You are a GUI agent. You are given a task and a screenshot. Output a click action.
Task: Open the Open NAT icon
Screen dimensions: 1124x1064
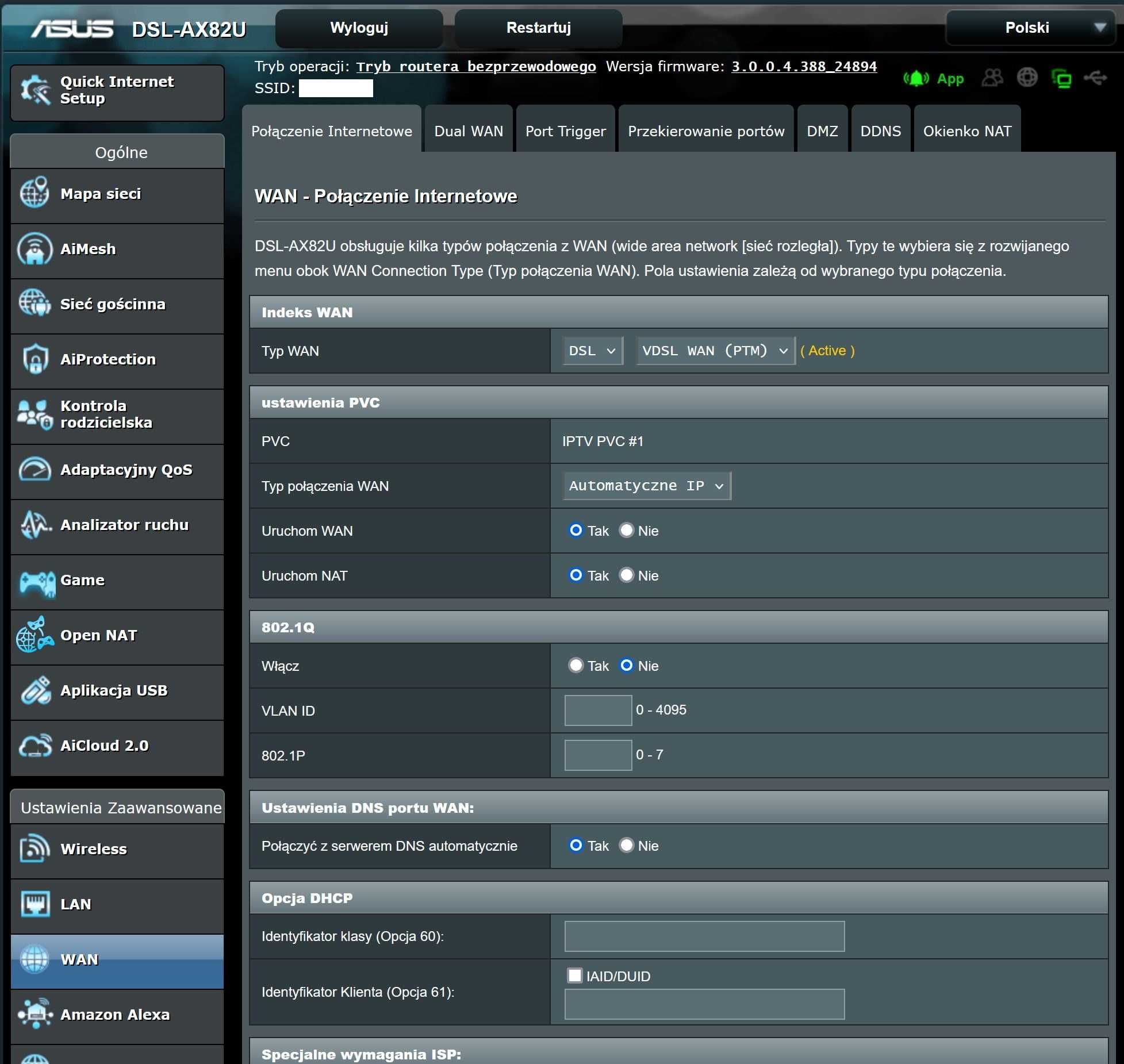(34, 635)
